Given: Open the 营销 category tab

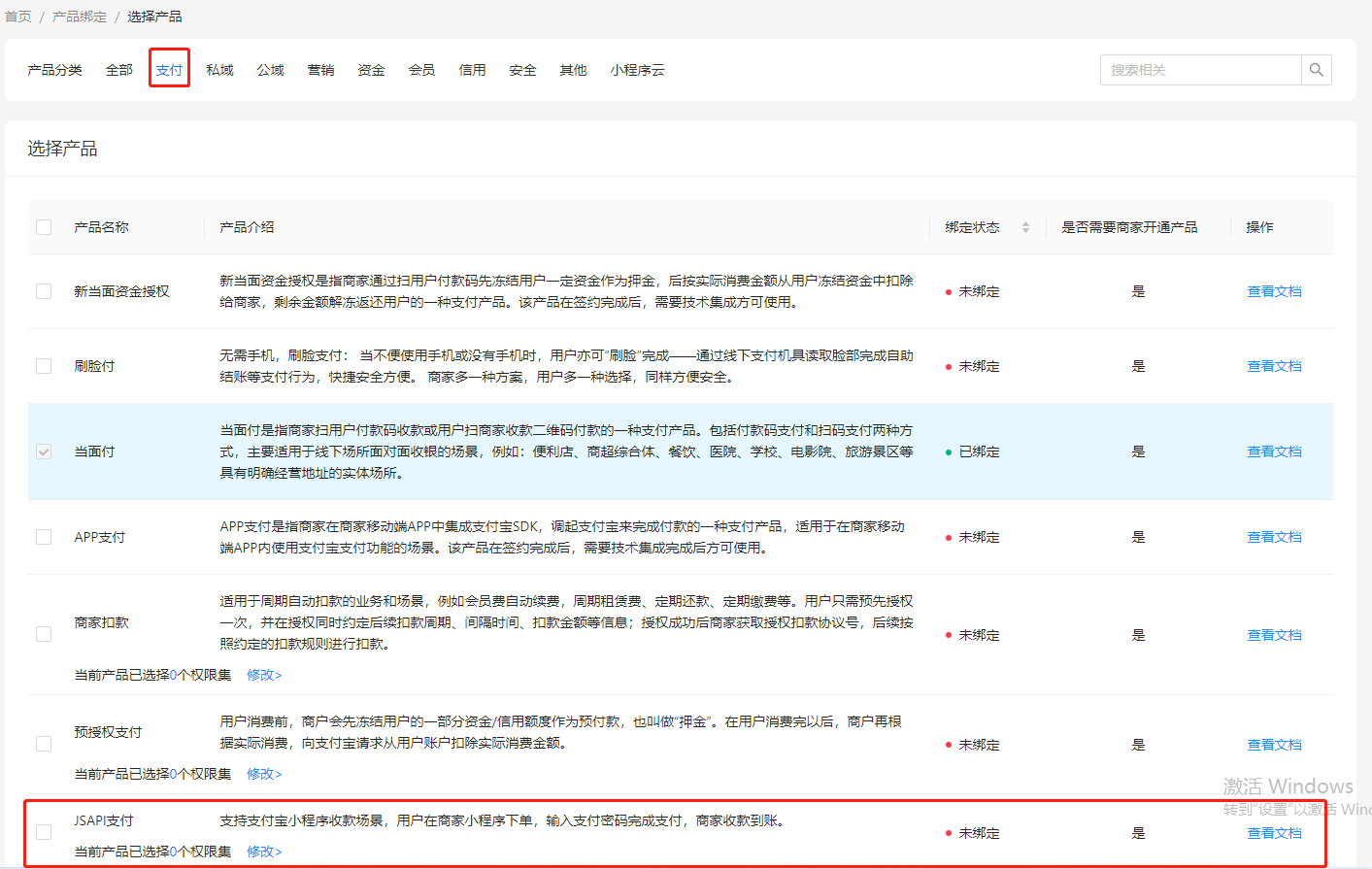Looking at the screenshot, I should [320, 70].
